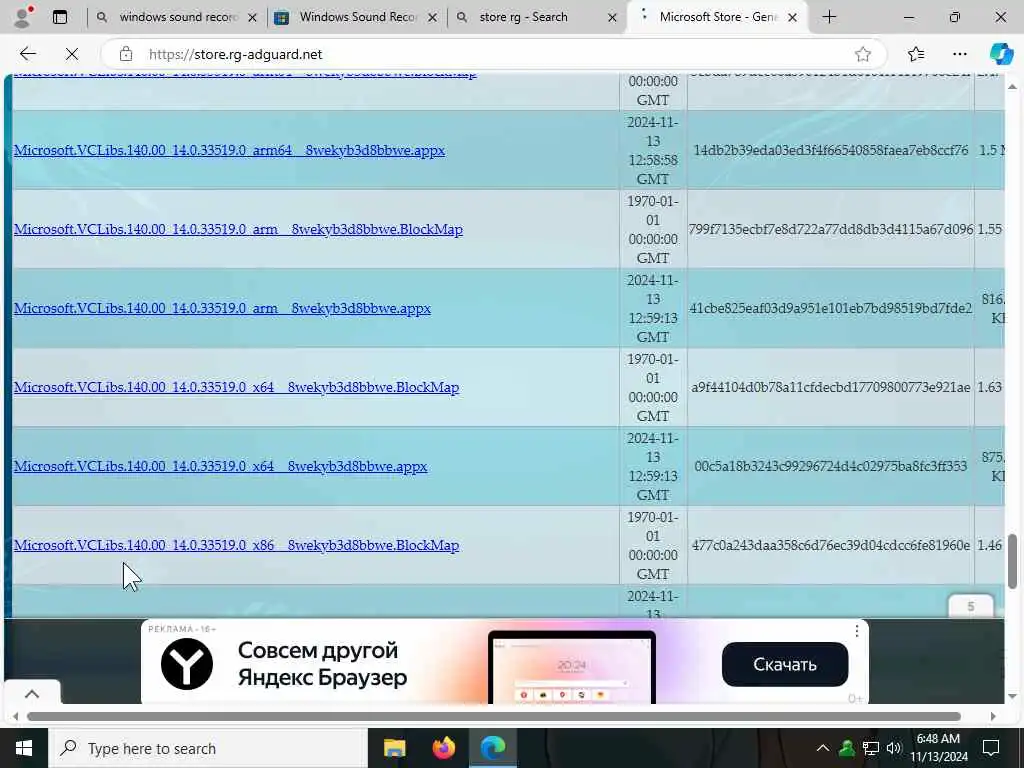Click the horizontal scrollbar right arrow
The image size is (1024, 768).
pyautogui.click(x=993, y=716)
